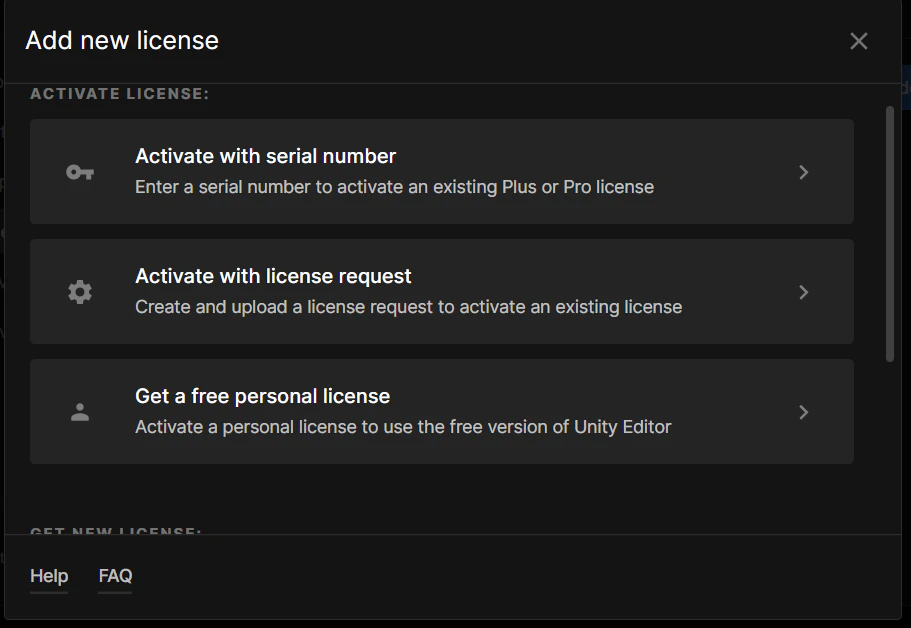Click the empty area below the personal license card
This screenshot has width=911, height=628.
click(442, 494)
